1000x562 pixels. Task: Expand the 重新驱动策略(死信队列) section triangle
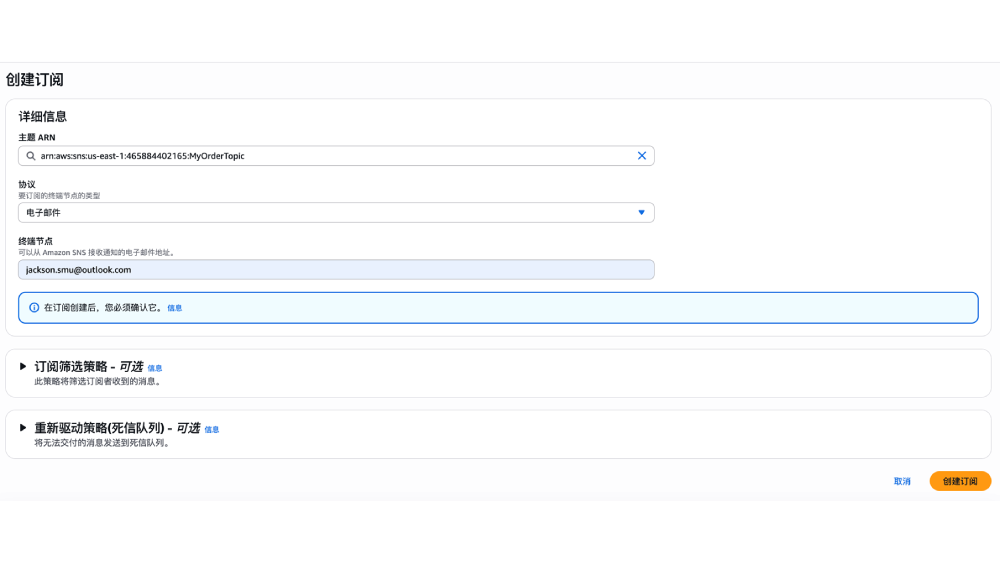click(23, 427)
